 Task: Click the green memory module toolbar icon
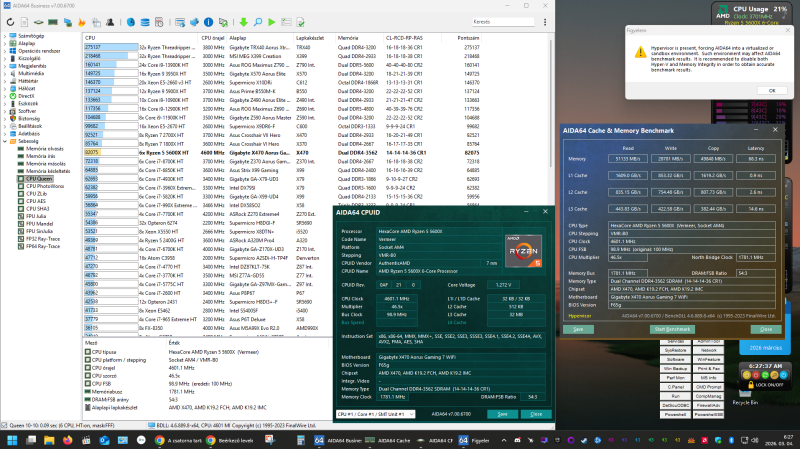(x=53, y=22)
